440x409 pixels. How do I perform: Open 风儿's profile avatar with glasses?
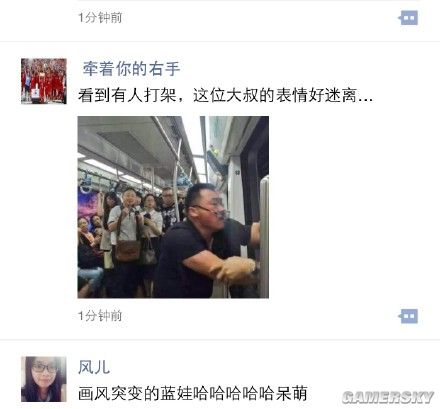coord(44,379)
